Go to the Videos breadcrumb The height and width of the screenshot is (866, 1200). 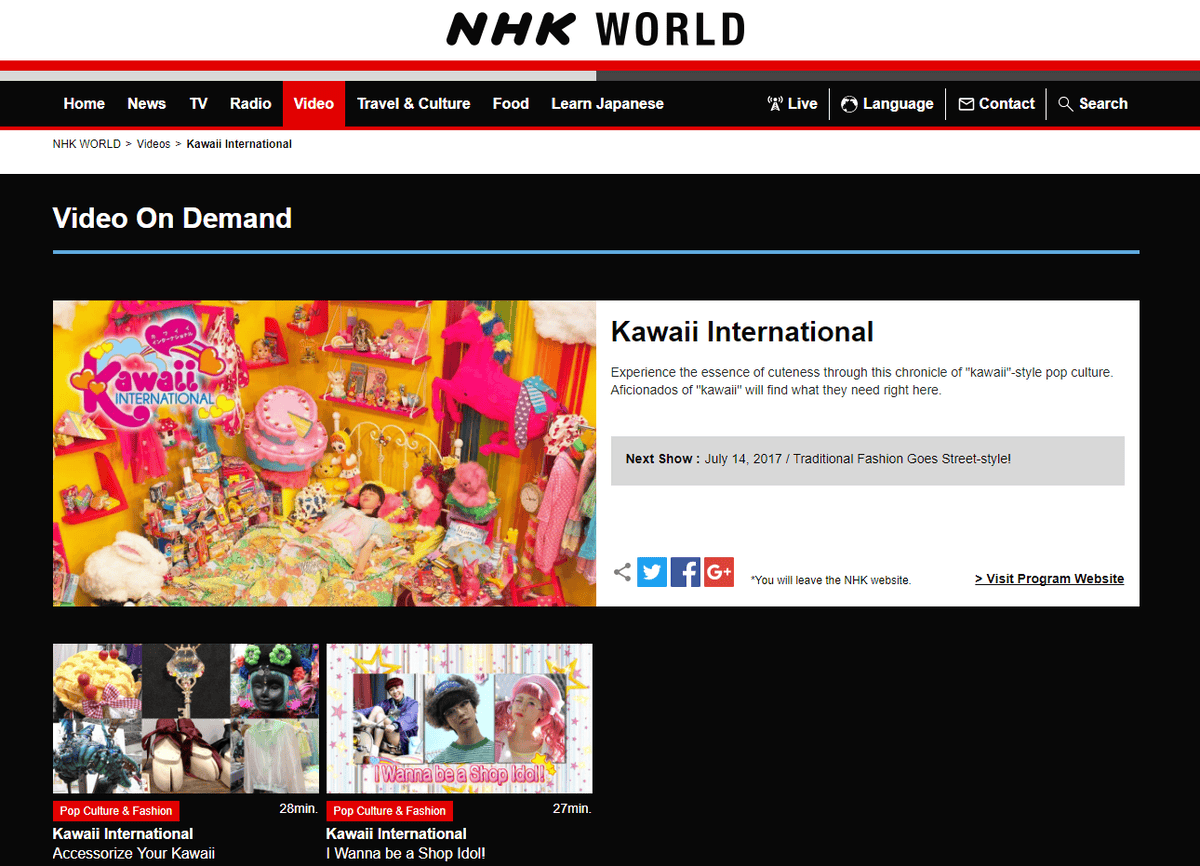[154, 144]
